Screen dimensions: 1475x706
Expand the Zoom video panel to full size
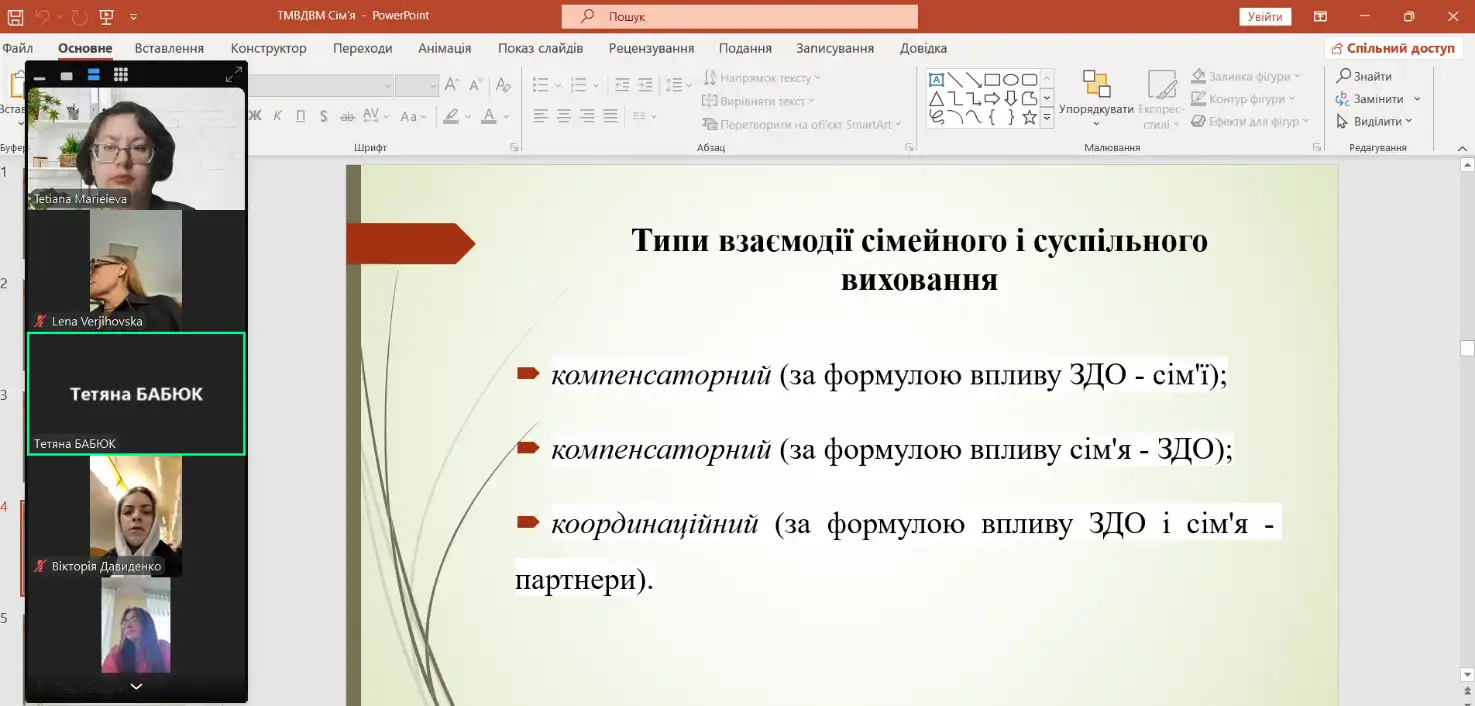(233, 75)
